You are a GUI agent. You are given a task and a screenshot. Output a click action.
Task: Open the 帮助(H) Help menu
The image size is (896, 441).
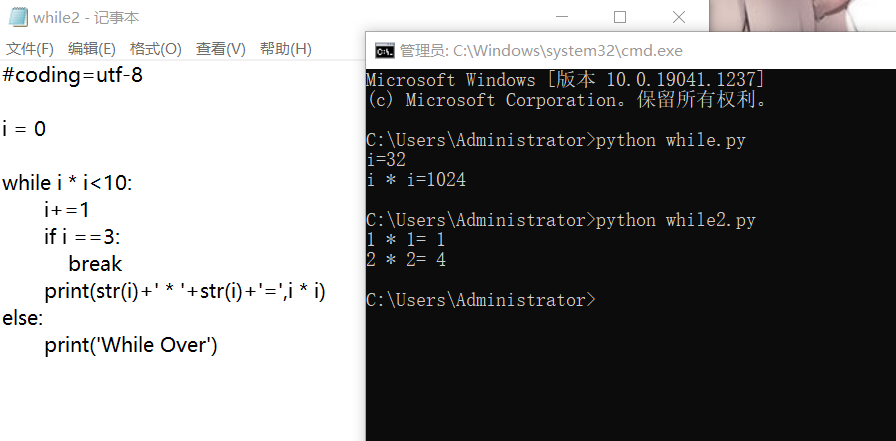pyautogui.click(x=285, y=49)
